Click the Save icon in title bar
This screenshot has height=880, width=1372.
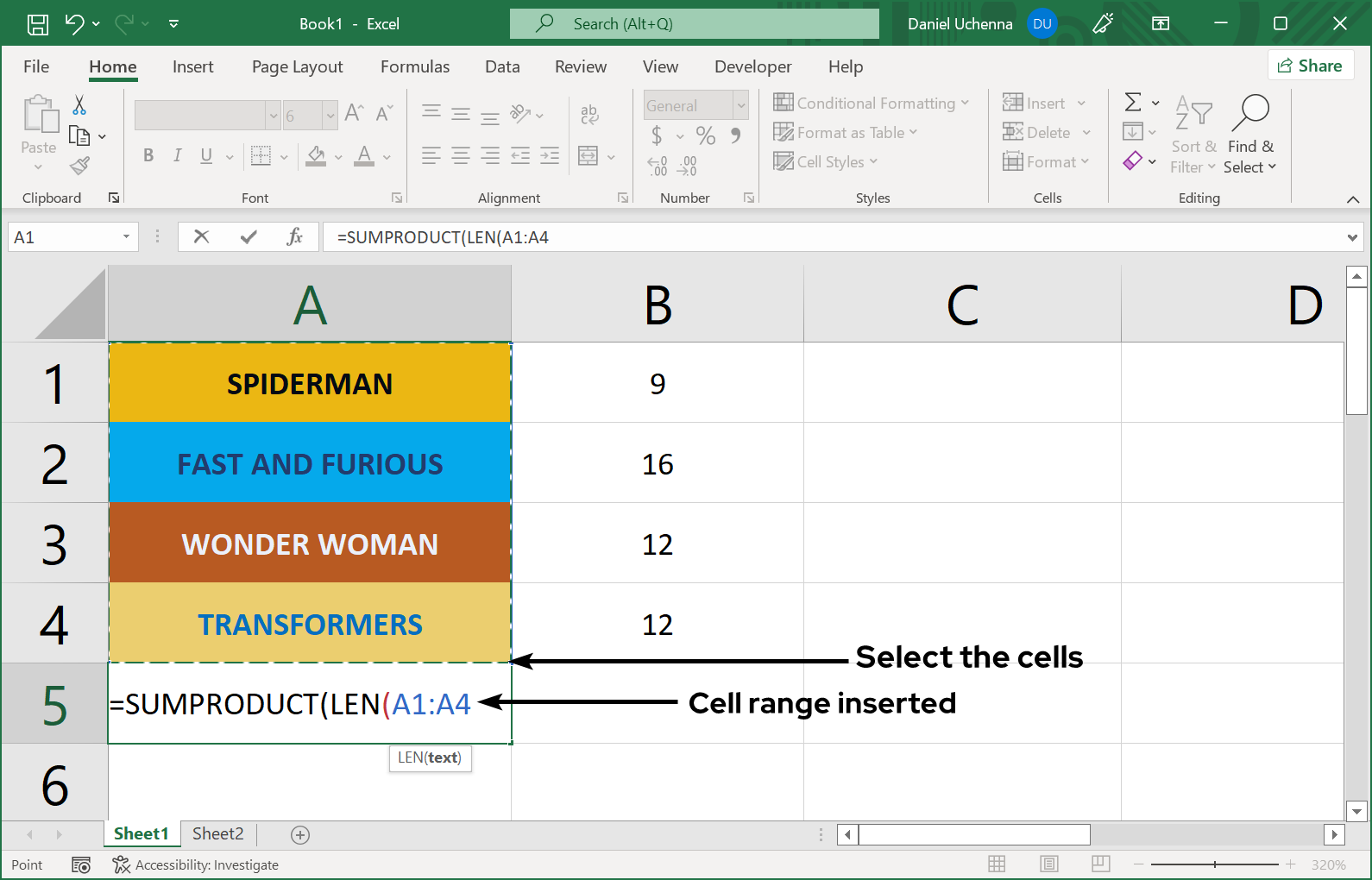38,24
